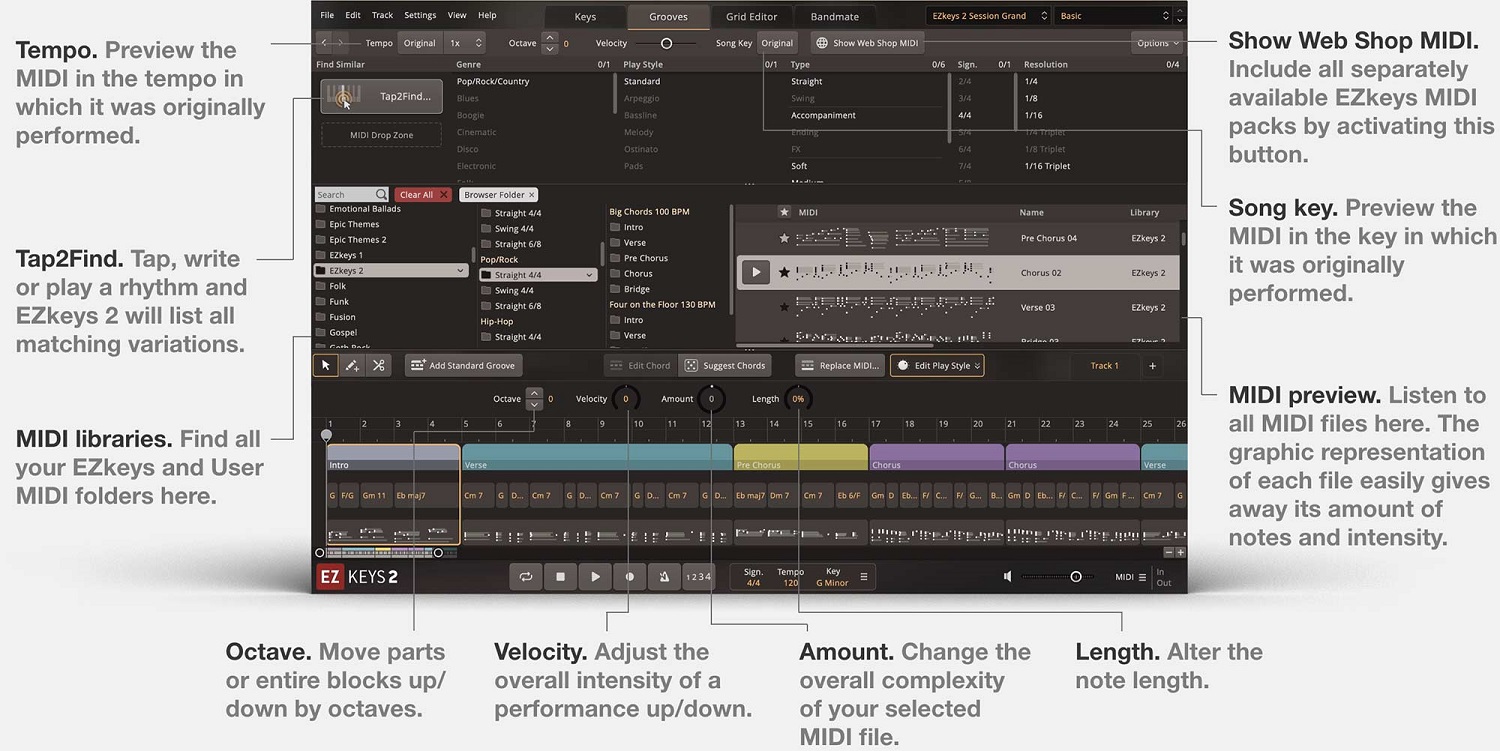The width and height of the screenshot is (1500, 751).
Task: Toggle Accompaniment type filter
Action: point(823,115)
